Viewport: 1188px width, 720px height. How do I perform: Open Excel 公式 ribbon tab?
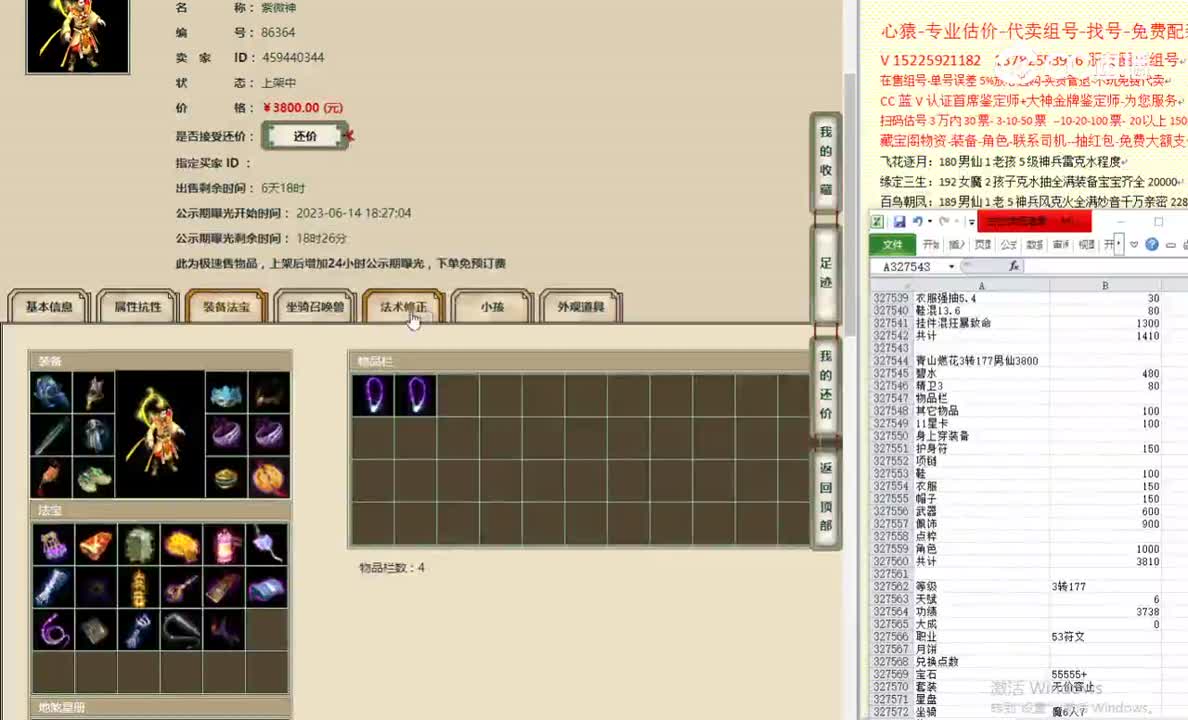1008,244
